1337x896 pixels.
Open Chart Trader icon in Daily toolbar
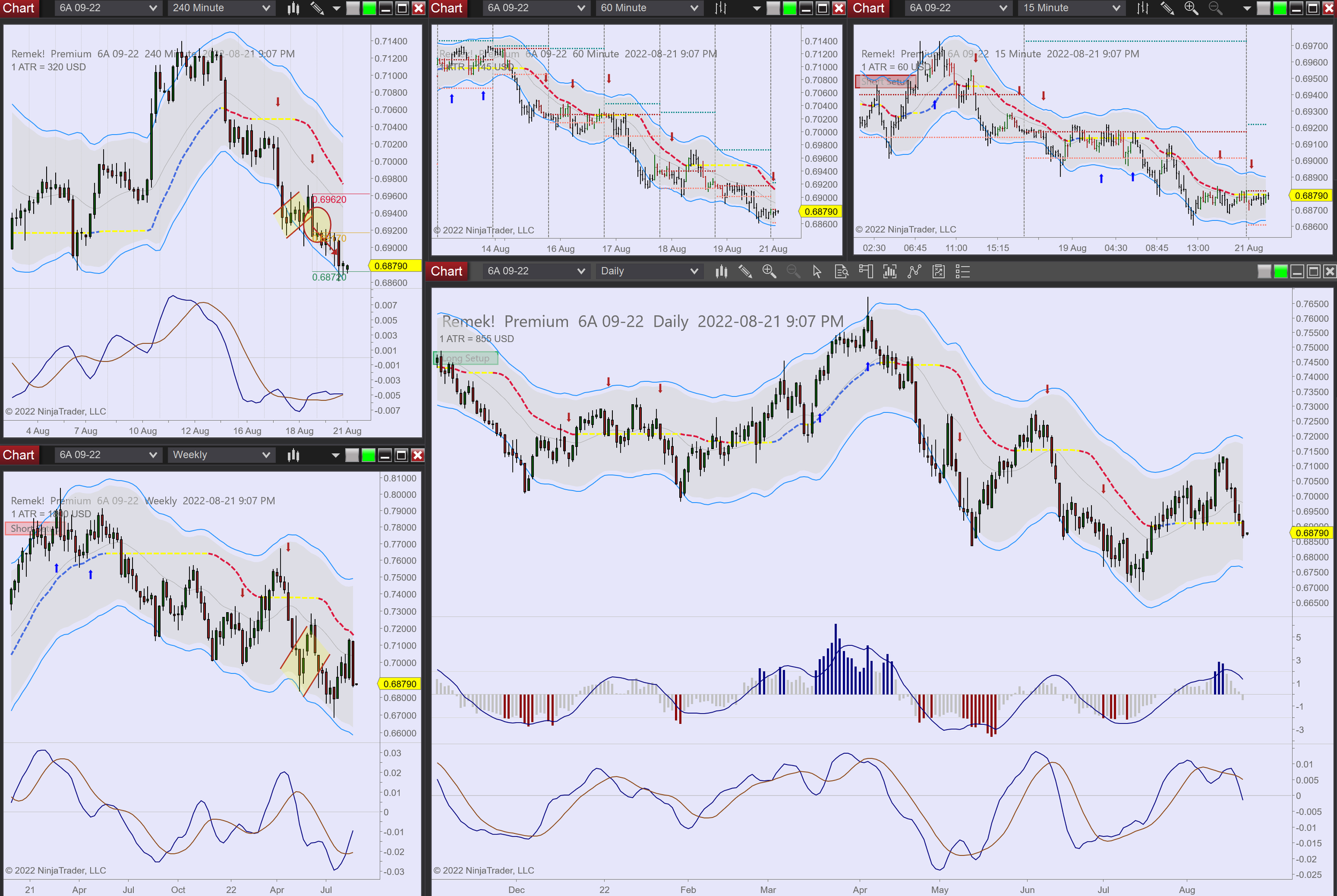point(865,272)
